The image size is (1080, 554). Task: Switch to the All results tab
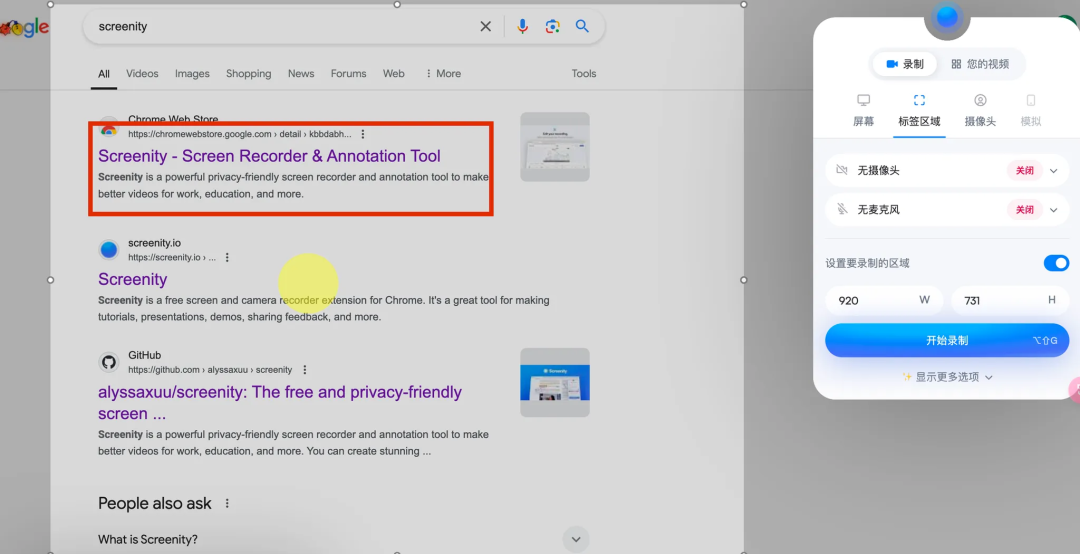point(104,74)
